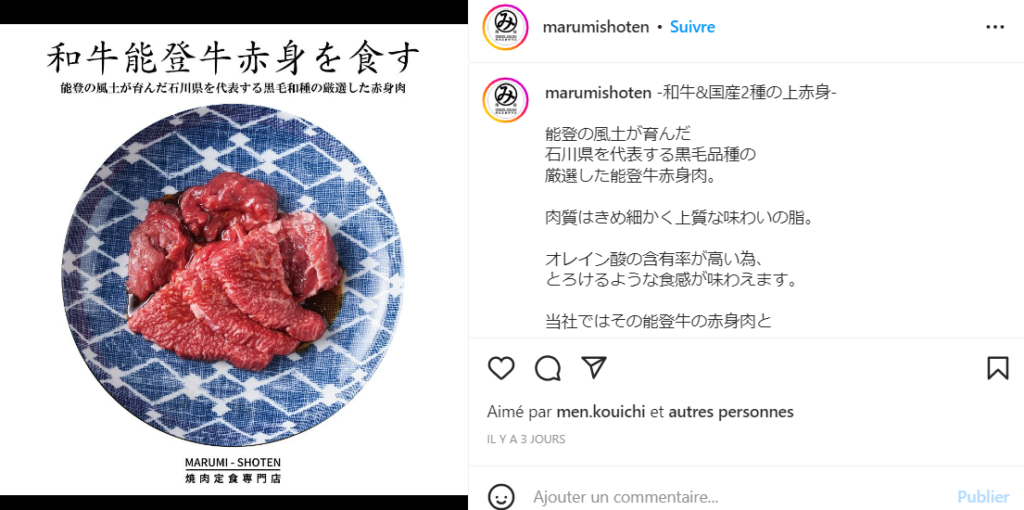Open marumishoten username in caption

[598, 93]
